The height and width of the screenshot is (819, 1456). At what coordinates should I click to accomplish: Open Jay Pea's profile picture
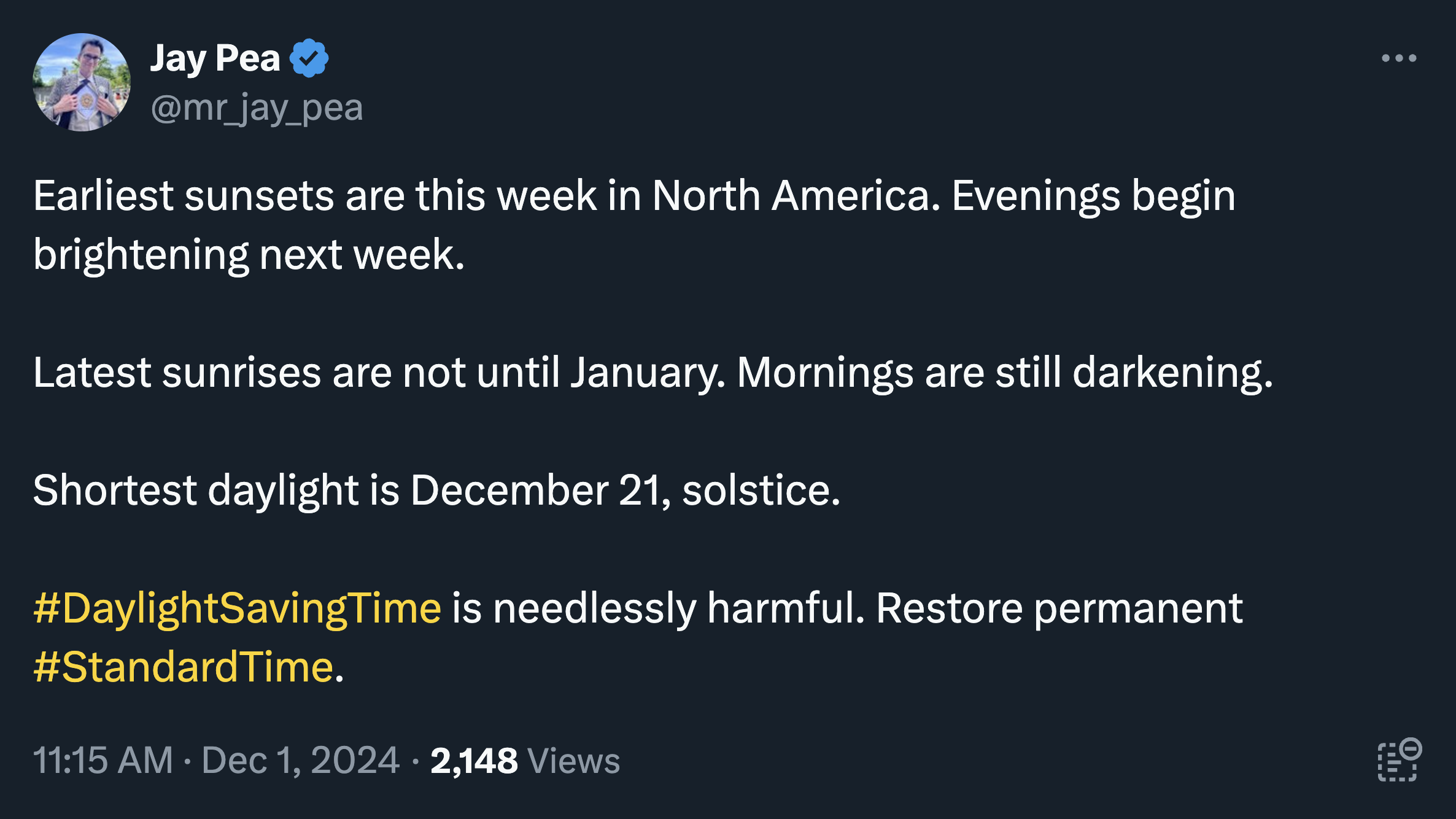82,82
